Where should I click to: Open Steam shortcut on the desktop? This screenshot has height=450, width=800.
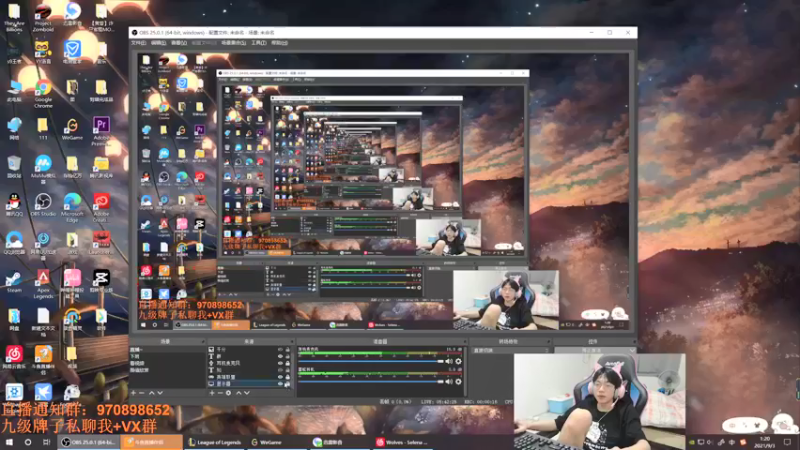tap(14, 281)
